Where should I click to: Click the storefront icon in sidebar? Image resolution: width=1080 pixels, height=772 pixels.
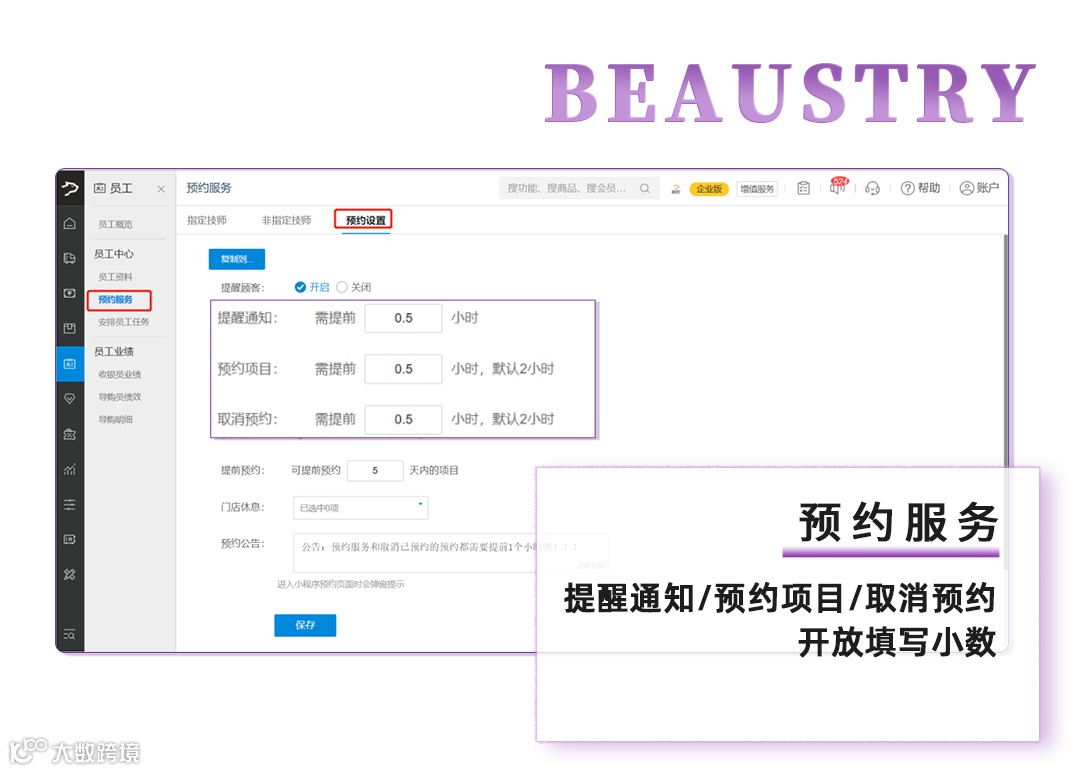70,434
